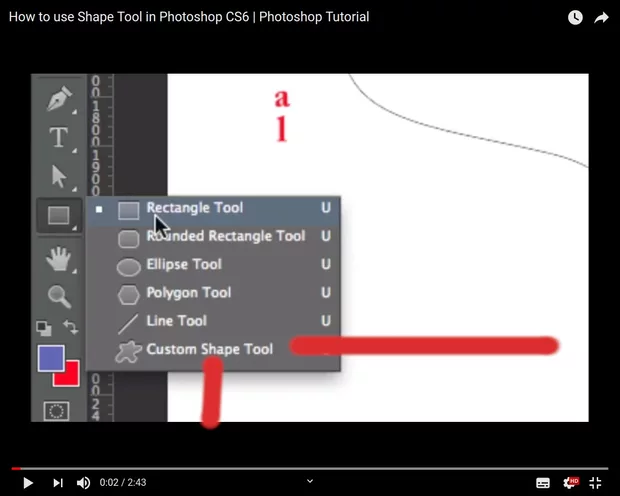Open the blue foreground color swatch
Viewport: 620px width, 496px height.
coord(51,358)
